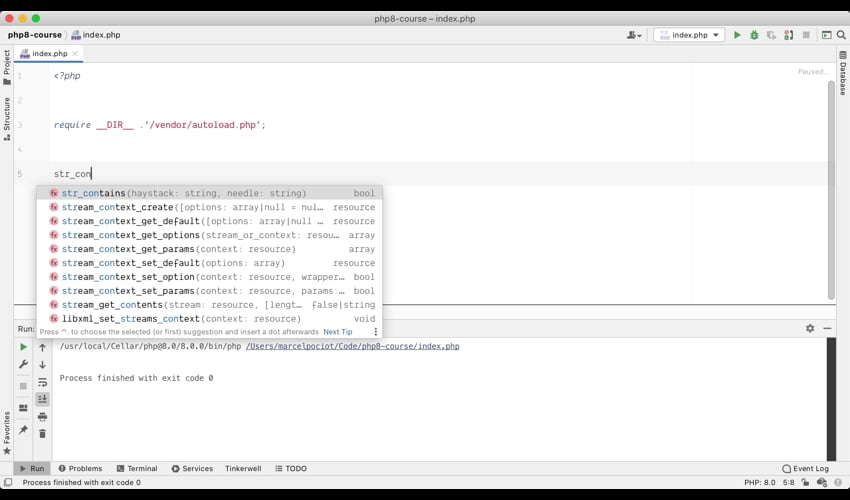
Task: Click down arrow in Run console
Action: 42,365
